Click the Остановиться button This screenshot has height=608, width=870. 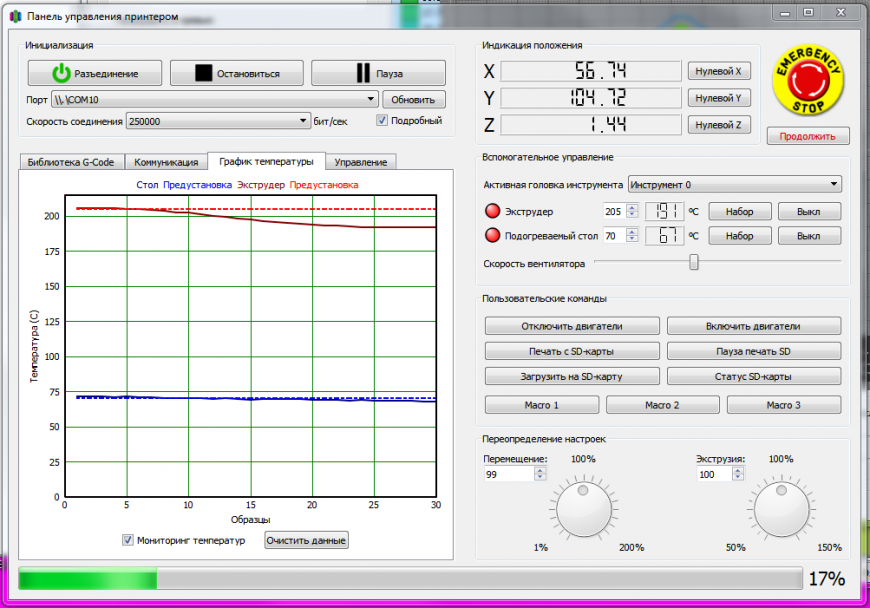pos(237,73)
